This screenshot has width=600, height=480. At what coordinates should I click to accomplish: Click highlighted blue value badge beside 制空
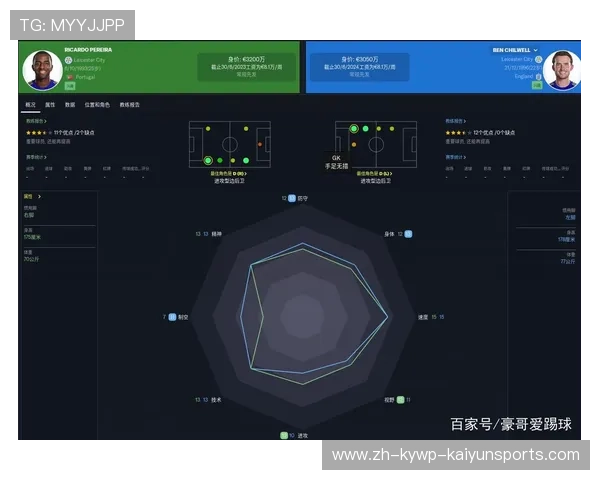click(x=173, y=317)
